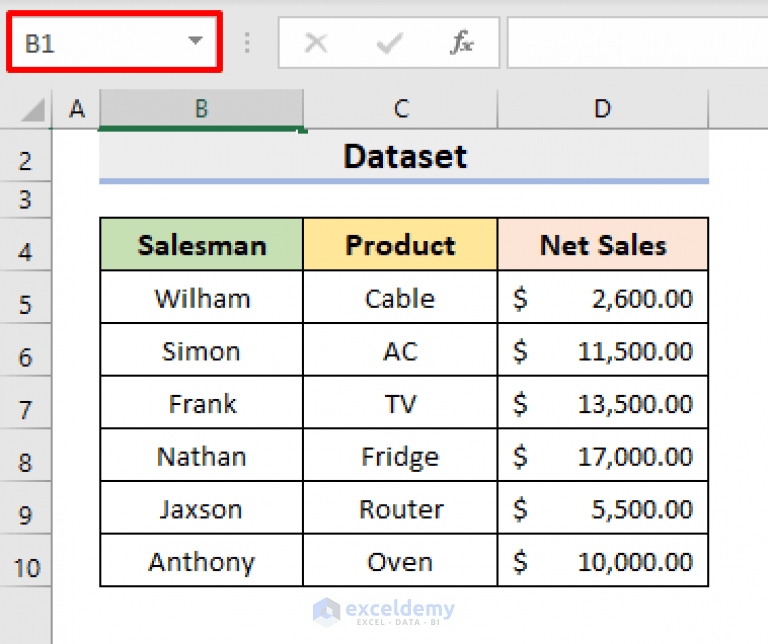Select the Fridge product cell
This screenshot has height=644, width=768.
click(x=400, y=455)
